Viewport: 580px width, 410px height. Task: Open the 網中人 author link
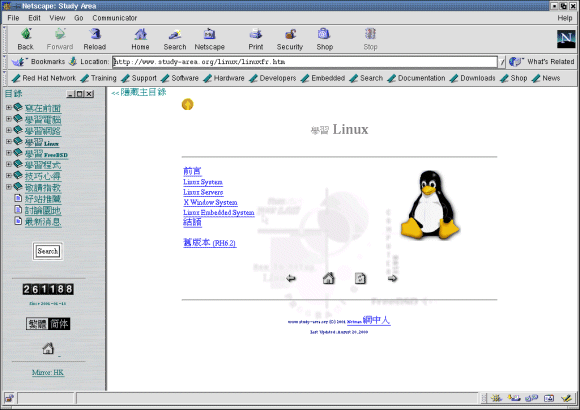pos(376,320)
